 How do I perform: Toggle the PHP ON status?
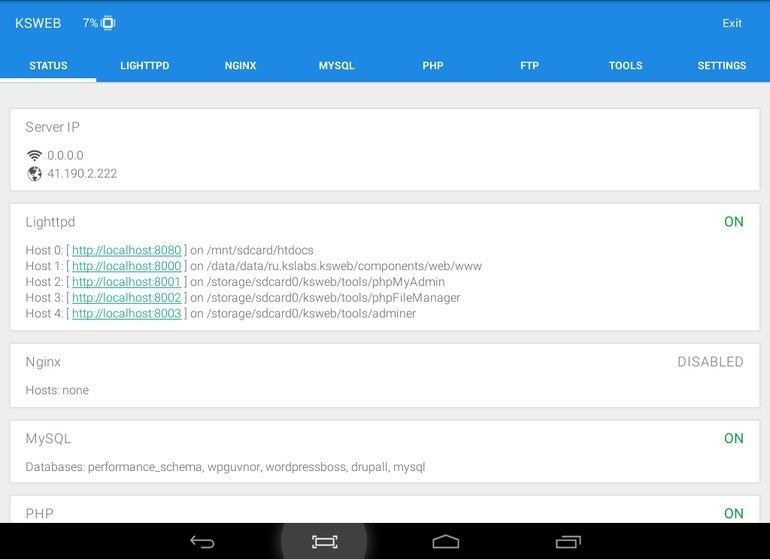734,513
